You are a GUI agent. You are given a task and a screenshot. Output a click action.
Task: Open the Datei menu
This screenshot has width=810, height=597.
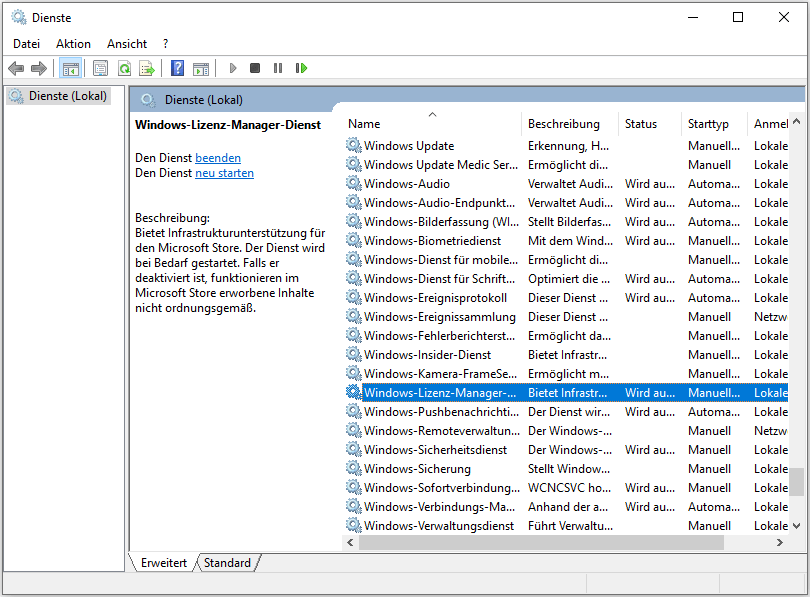pyautogui.click(x=25, y=43)
